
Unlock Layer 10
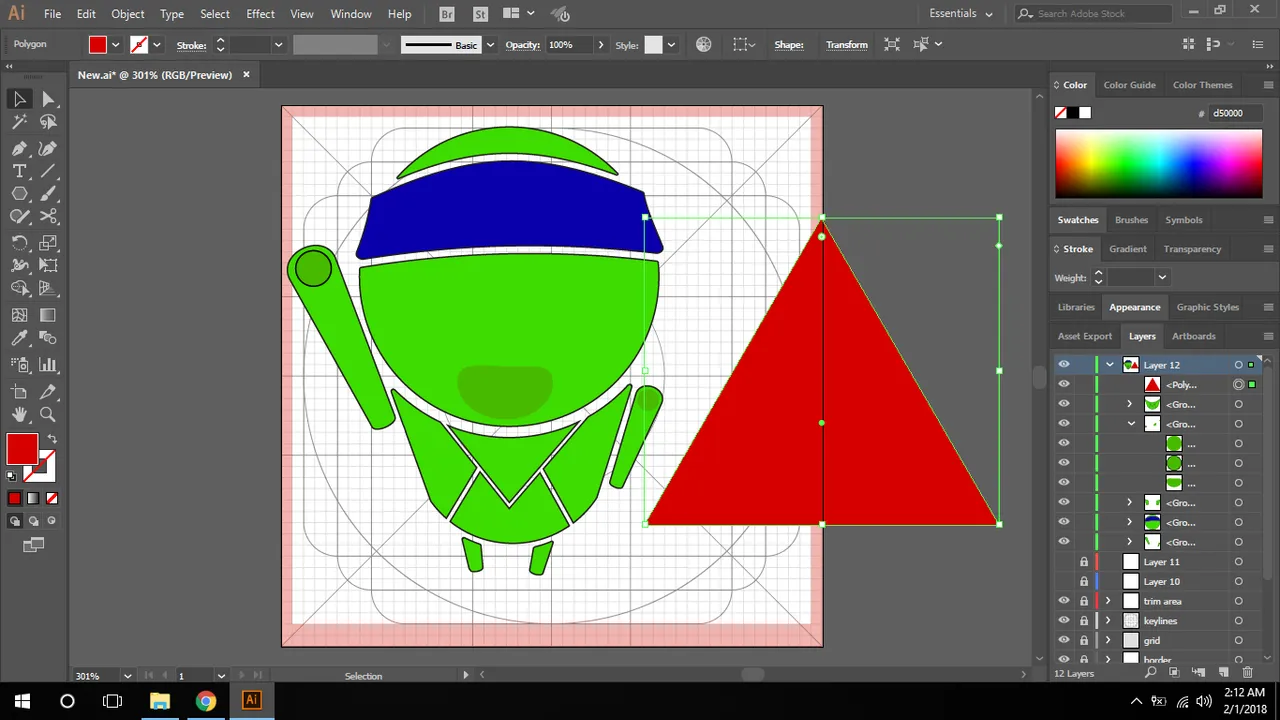coord(1084,581)
